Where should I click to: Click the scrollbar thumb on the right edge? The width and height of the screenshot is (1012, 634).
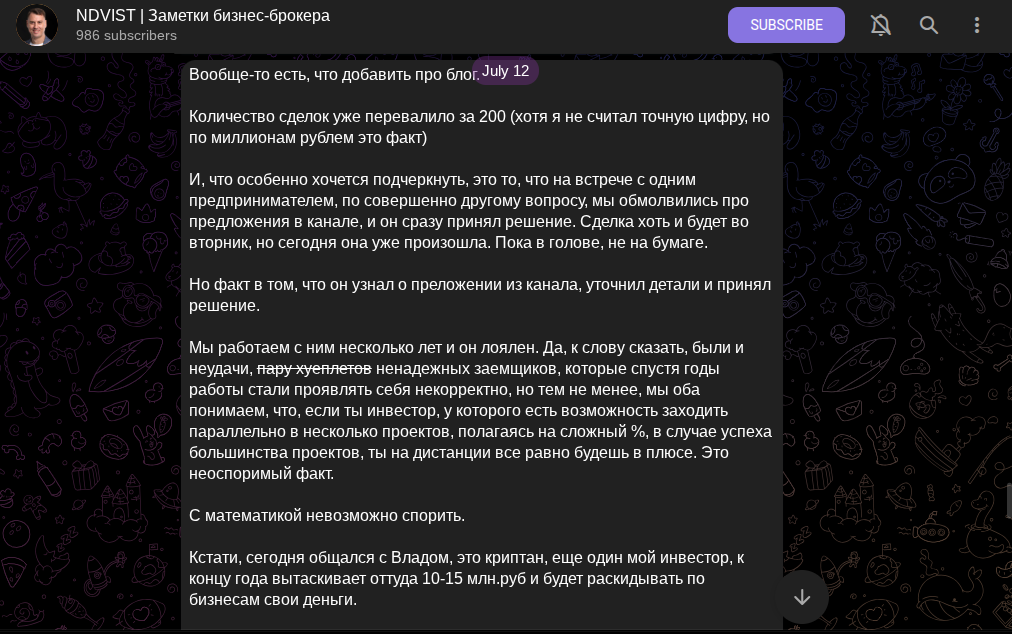(x=1009, y=501)
